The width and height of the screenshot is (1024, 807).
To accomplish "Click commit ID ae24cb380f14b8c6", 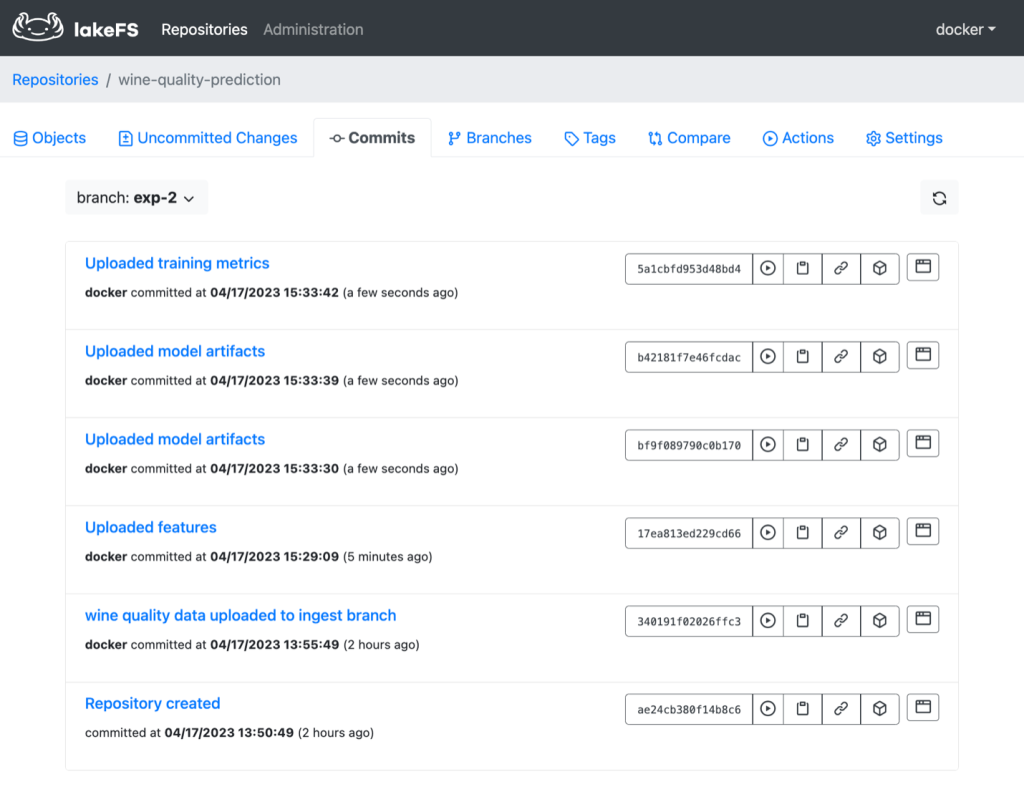I will tap(689, 709).
